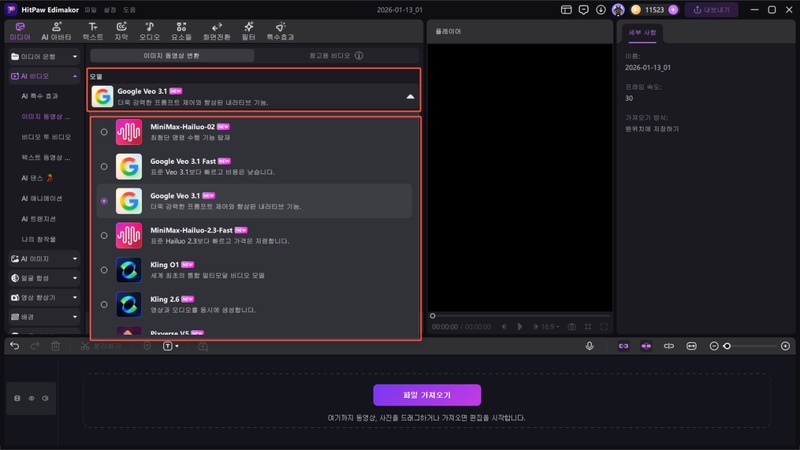Screen dimensions: 800x450
Task: Open the 자막 subtitles tool
Action: pos(121,31)
